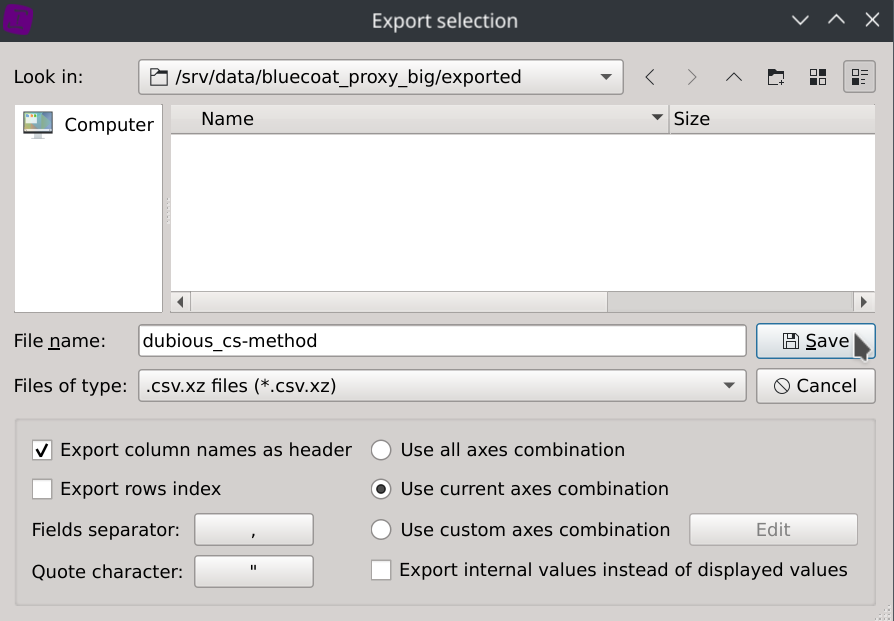Click the File name text field
The width and height of the screenshot is (894, 621).
click(442, 341)
